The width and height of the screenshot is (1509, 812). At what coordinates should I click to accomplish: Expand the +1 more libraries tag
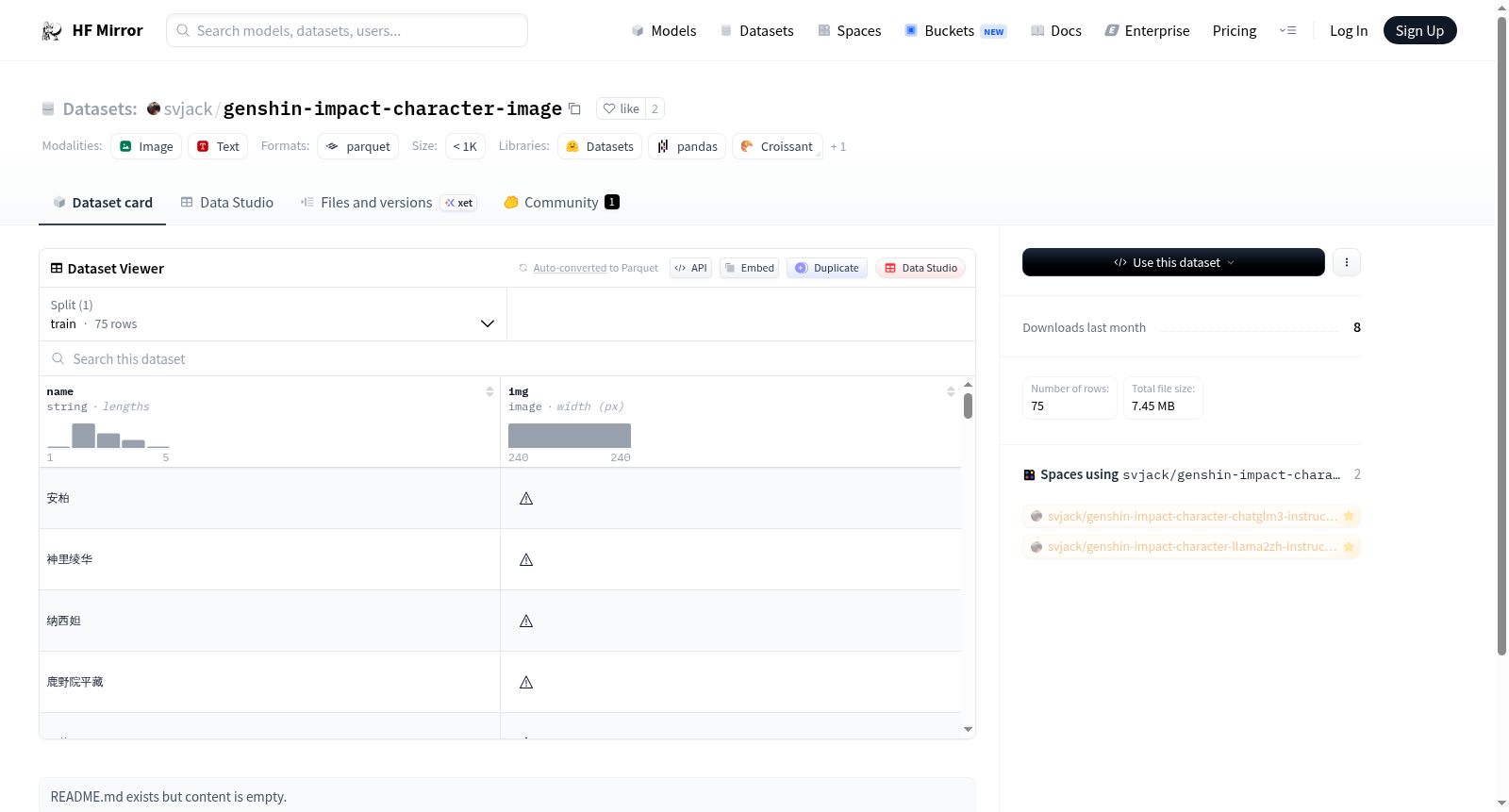(x=838, y=146)
